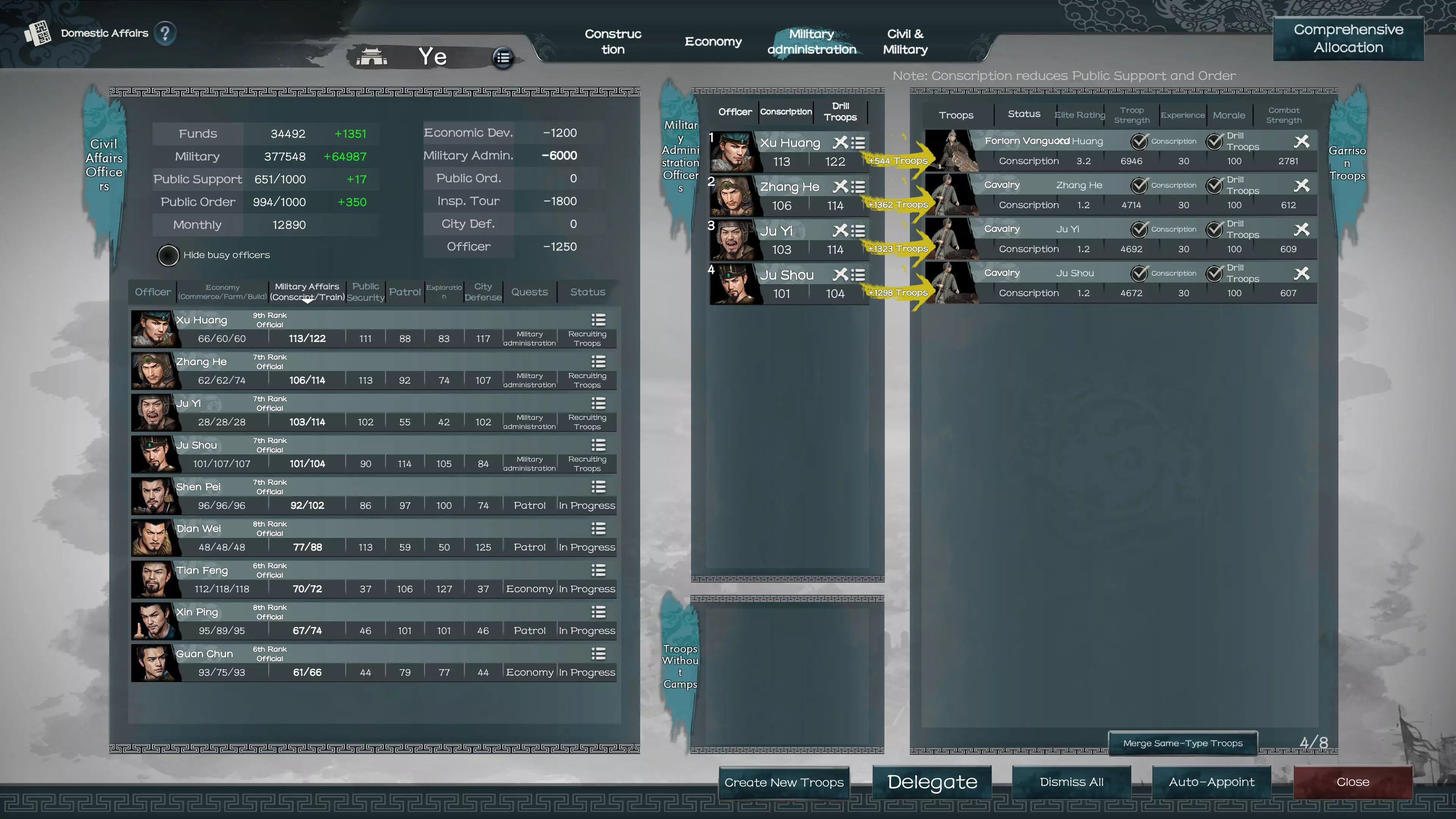This screenshot has height=819, width=1456.
Task: Expand Guan Chun's officer options menu
Action: pos(598,654)
